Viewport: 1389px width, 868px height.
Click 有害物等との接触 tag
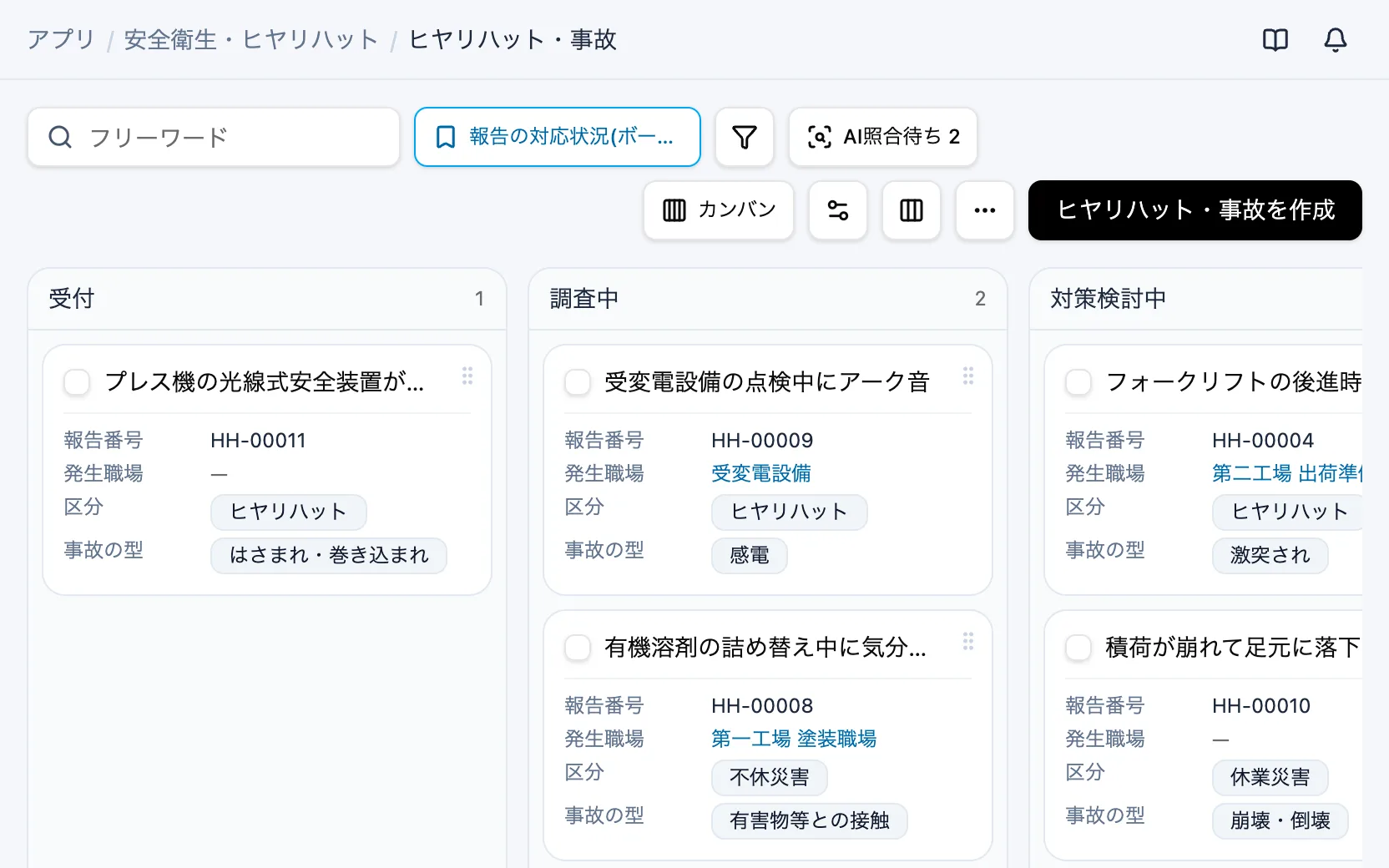click(810, 820)
